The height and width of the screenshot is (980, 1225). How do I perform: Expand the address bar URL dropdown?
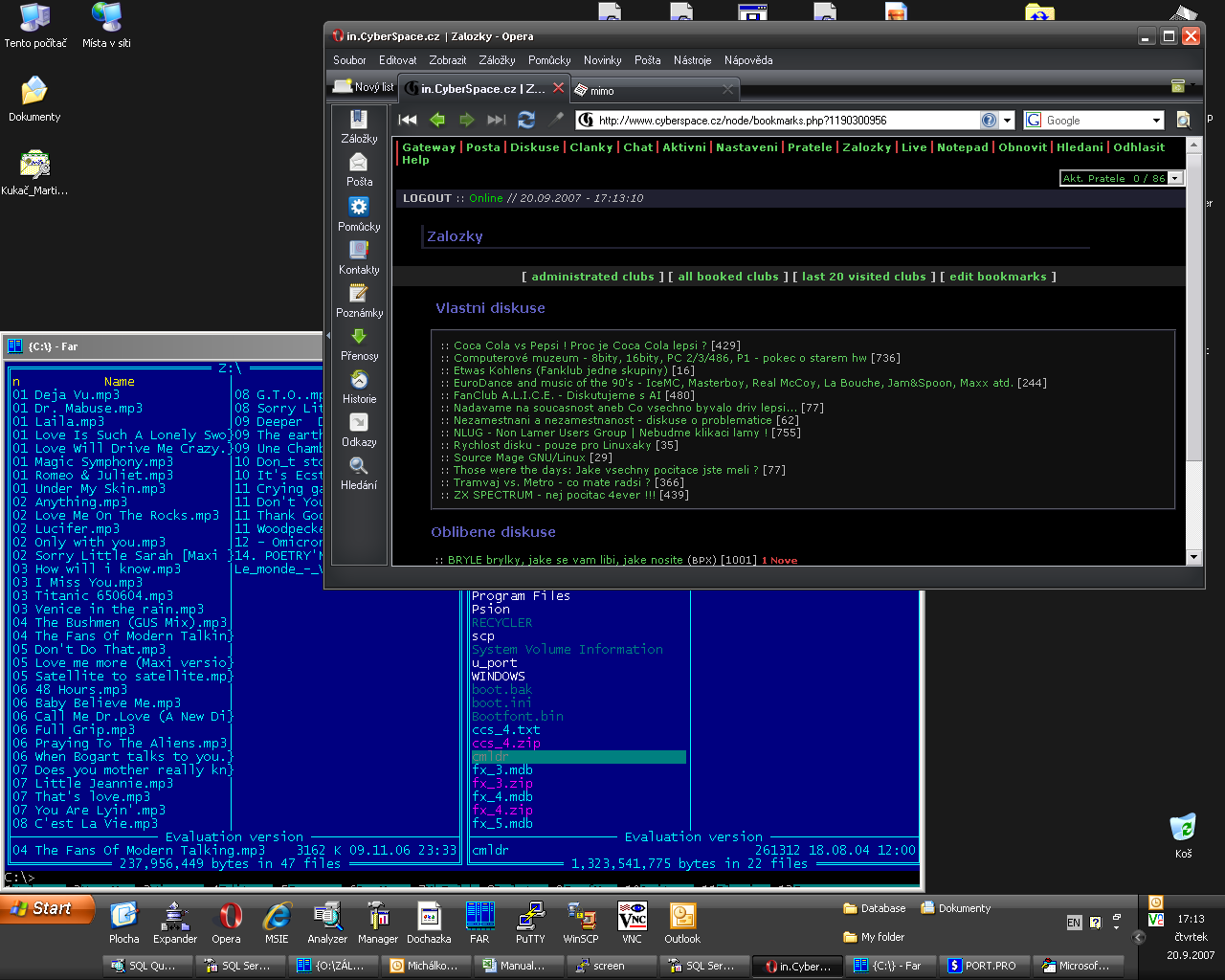(1008, 121)
